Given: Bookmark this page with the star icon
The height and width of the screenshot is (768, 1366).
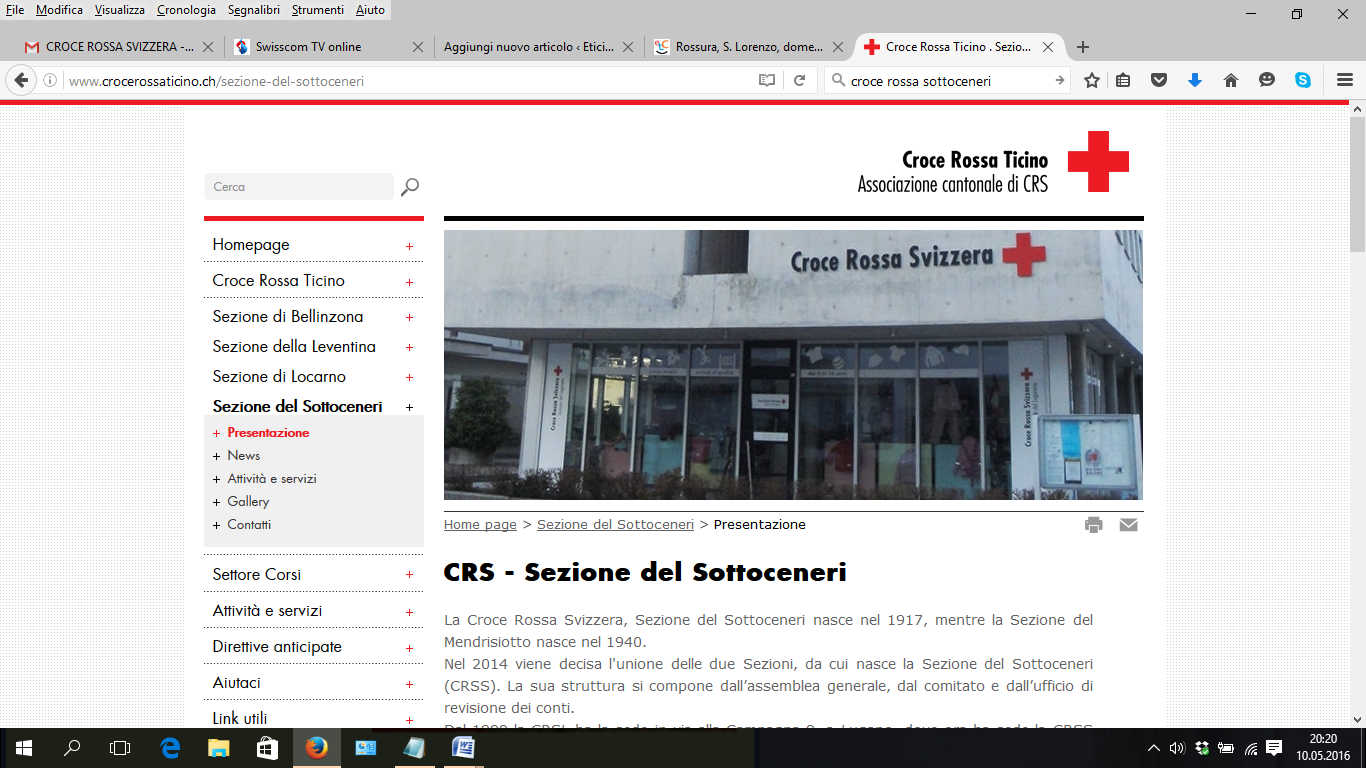Looking at the screenshot, I should click(1092, 81).
